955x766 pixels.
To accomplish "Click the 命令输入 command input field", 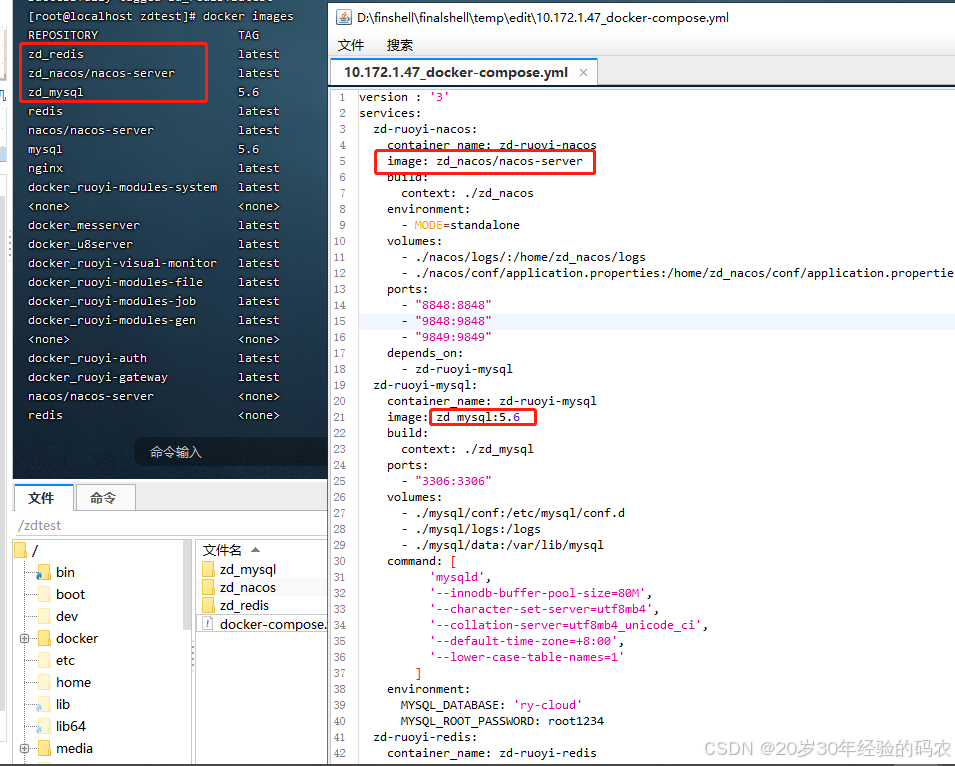I will pos(231,452).
